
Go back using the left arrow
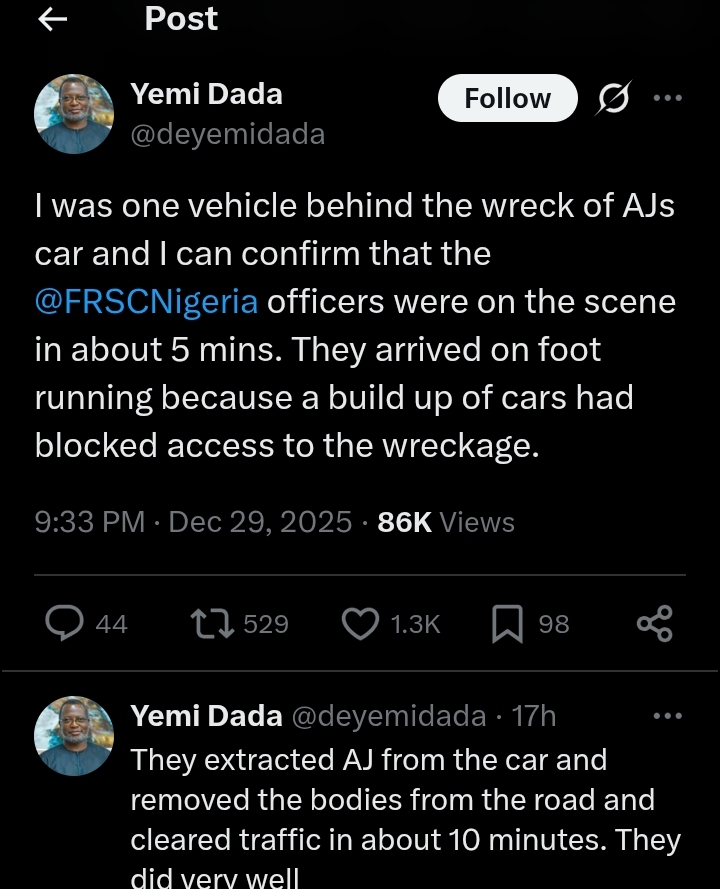[x=52, y=20]
